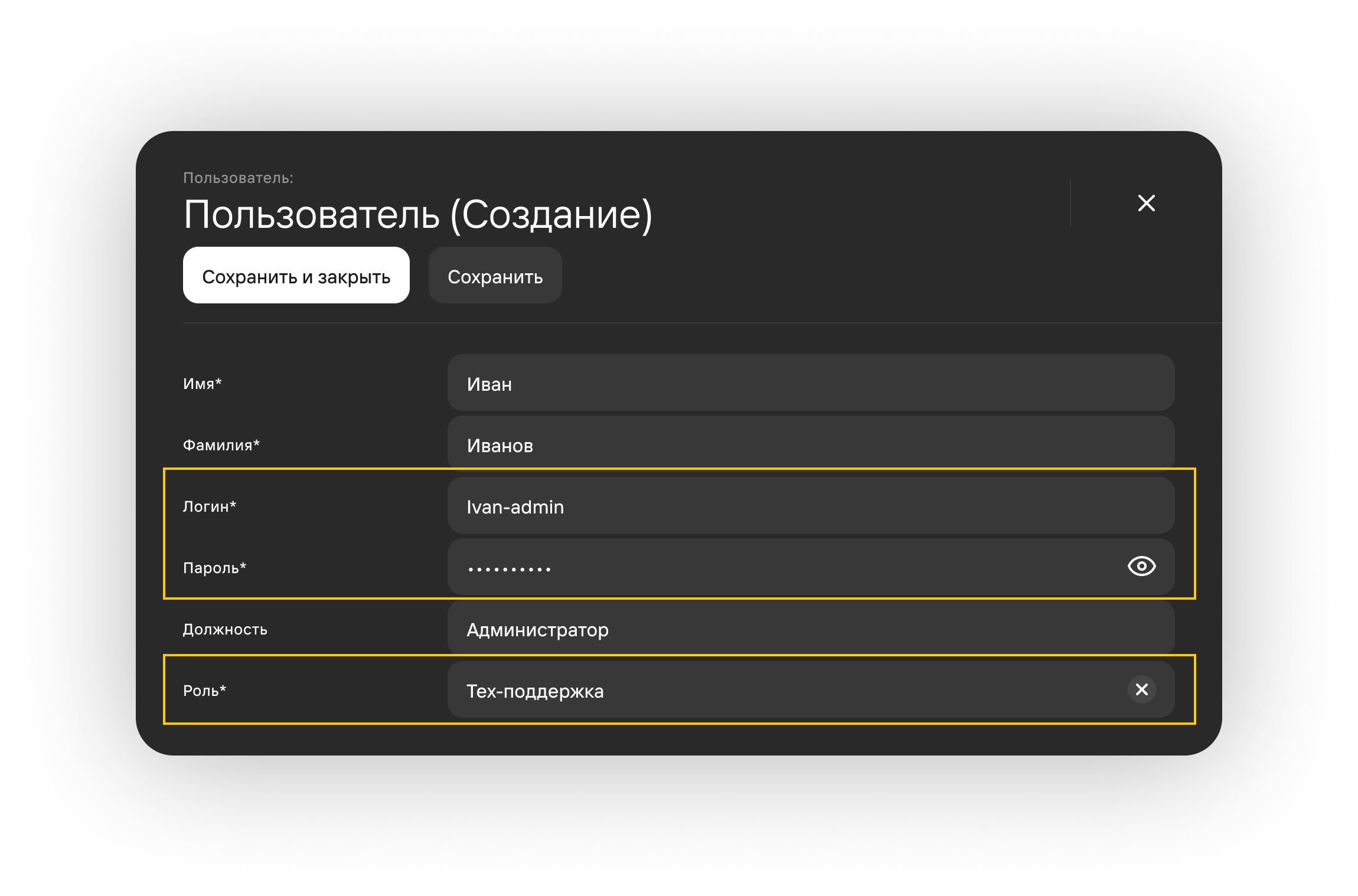Edit the Логин field Ivan-admin
The image size is (1358, 896).
click(811, 506)
